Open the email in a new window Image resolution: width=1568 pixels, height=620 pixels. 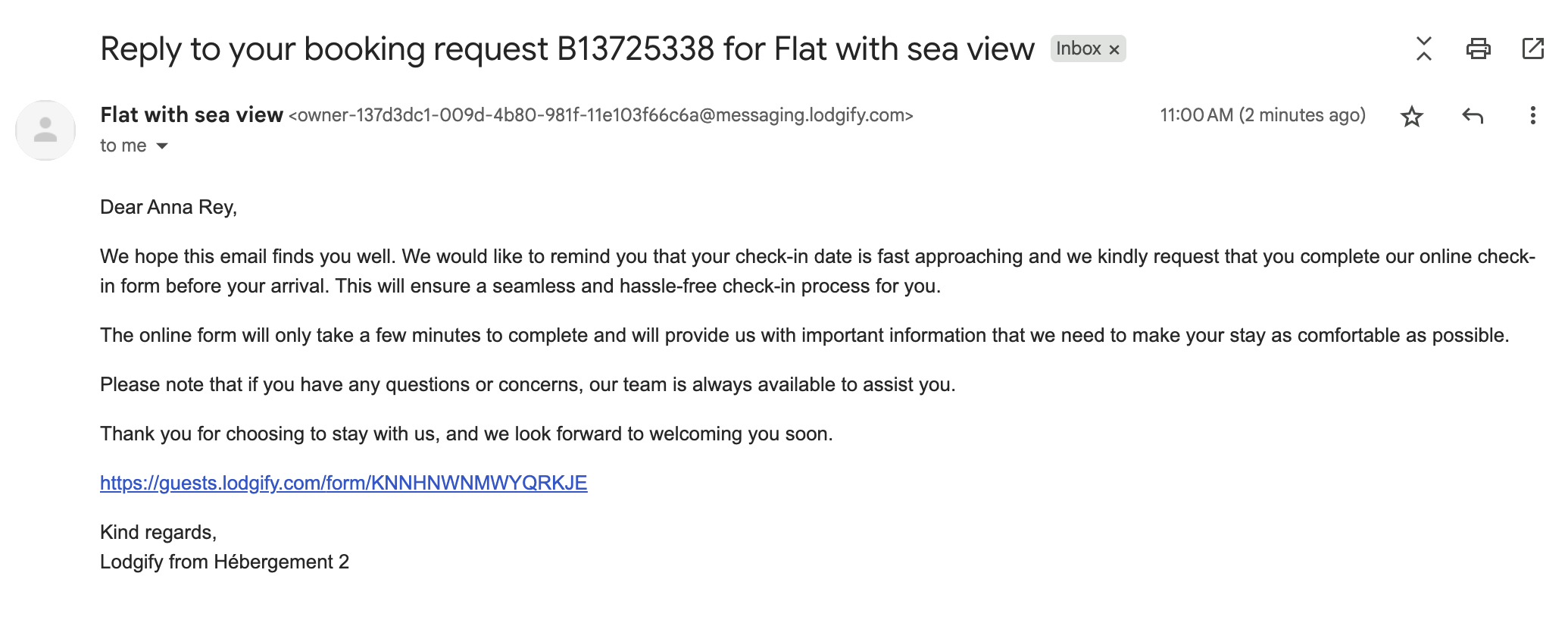click(x=1532, y=49)
